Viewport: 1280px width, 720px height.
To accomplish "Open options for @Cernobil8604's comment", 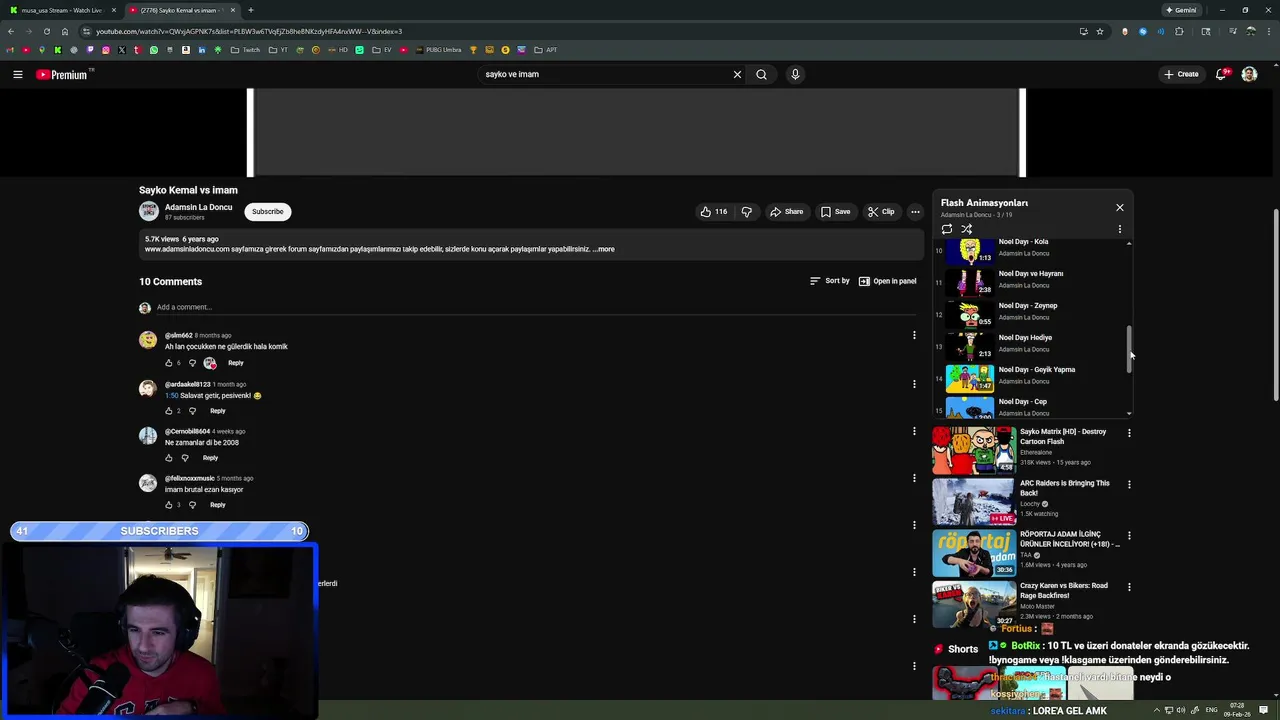I will [914, 431].
